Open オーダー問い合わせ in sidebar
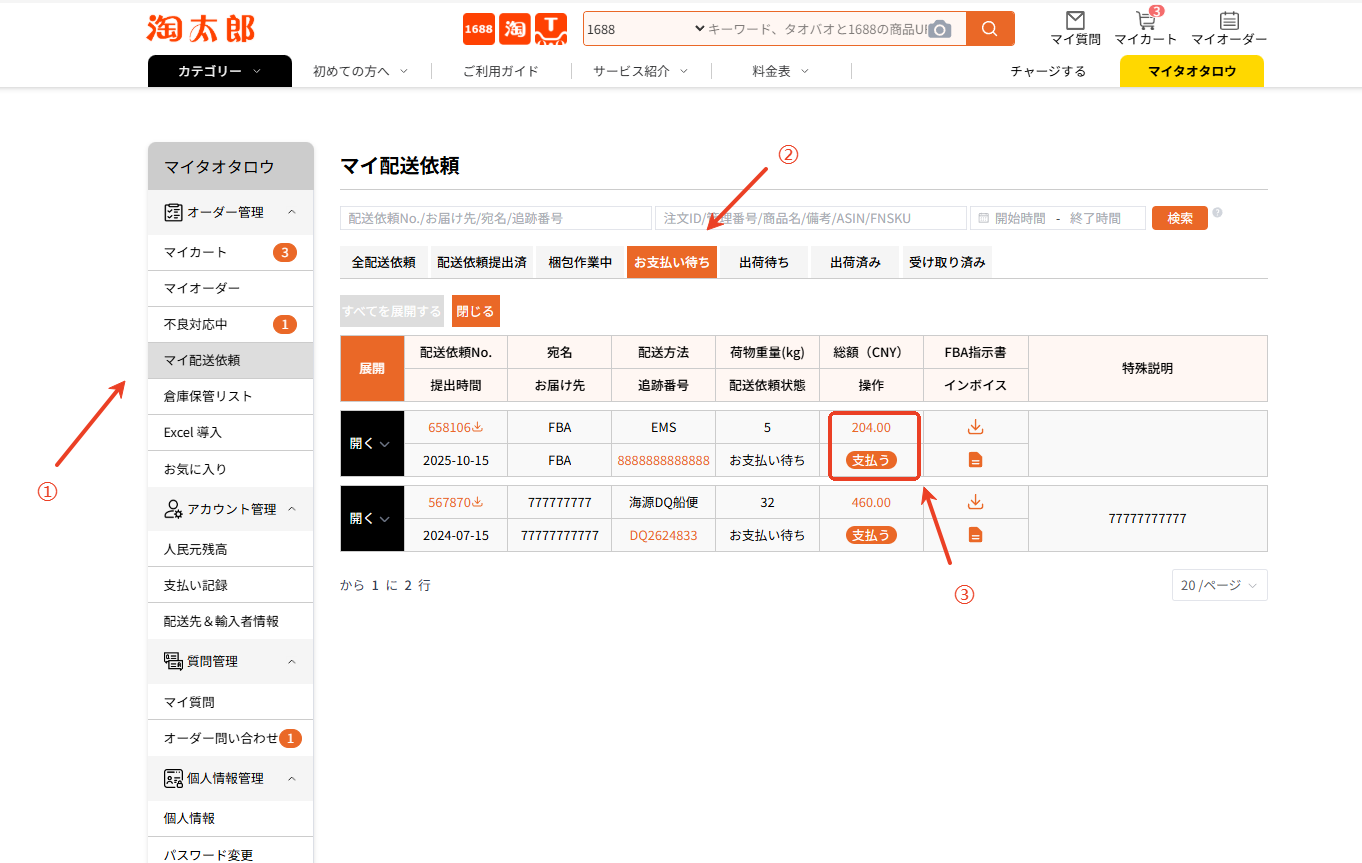This screenshot has width=1362, height=863. [x=231, y=738]
